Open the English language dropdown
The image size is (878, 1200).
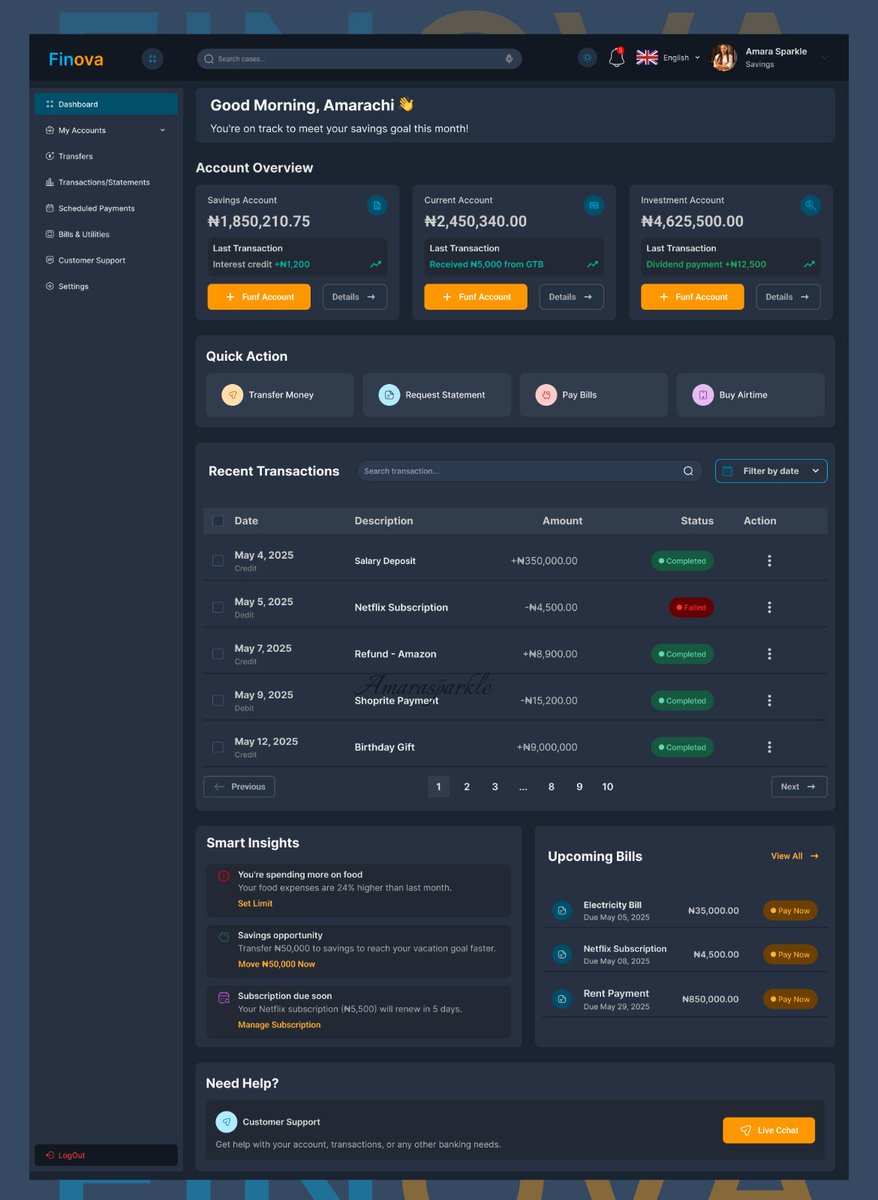[682, 58]
